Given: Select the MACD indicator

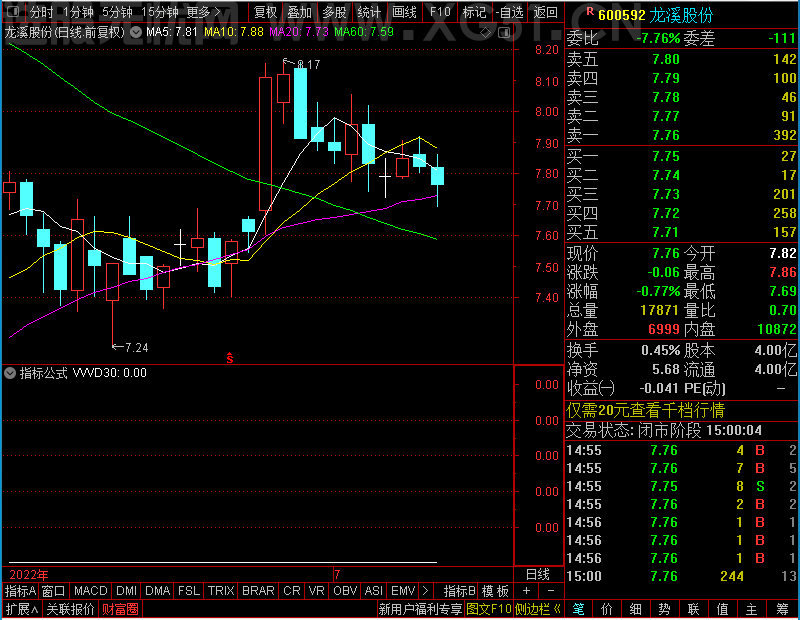Looking at the screenshot, I should tap(90, 591).
